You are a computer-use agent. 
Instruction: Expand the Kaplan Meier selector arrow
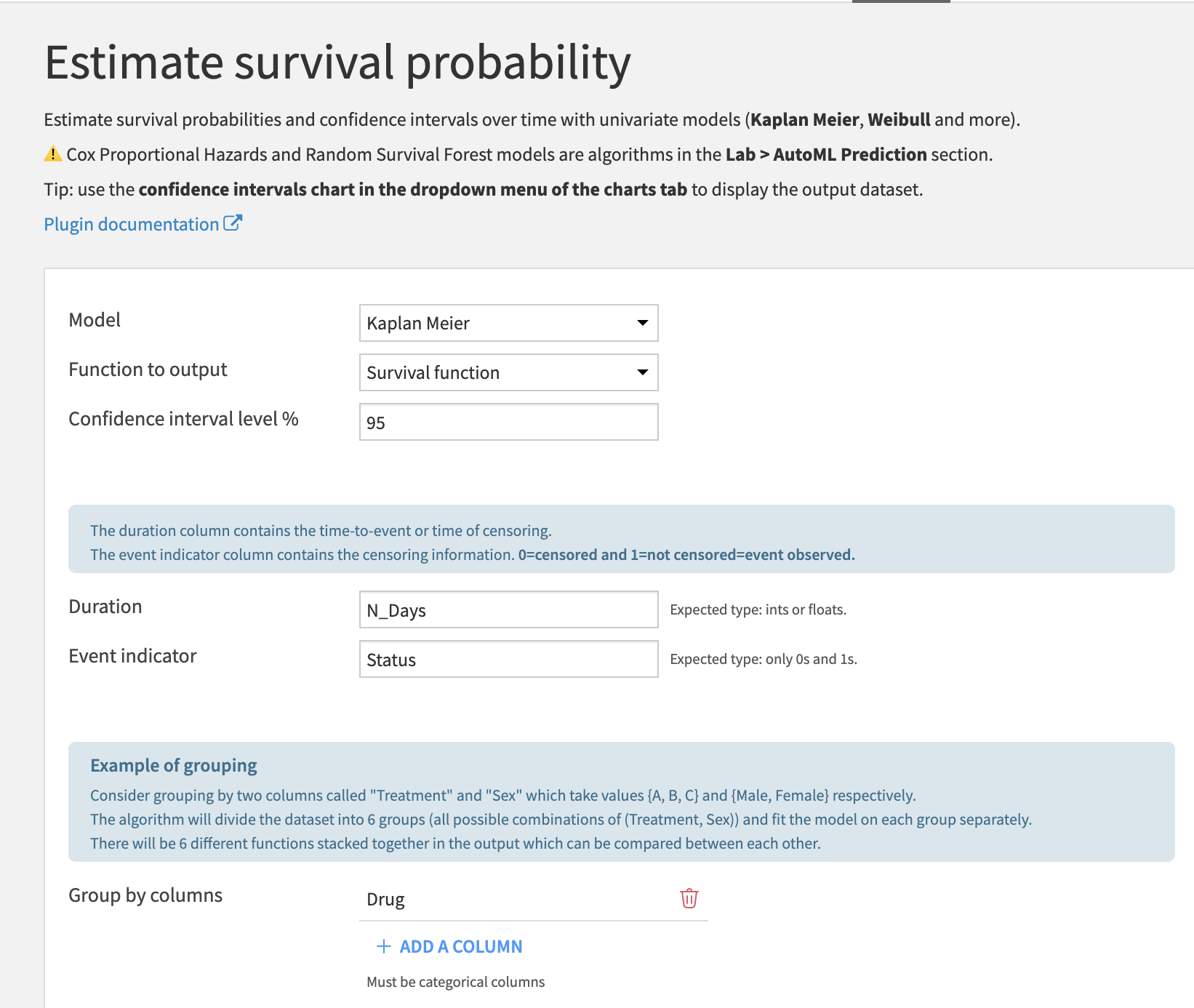[x=641, y=323]
